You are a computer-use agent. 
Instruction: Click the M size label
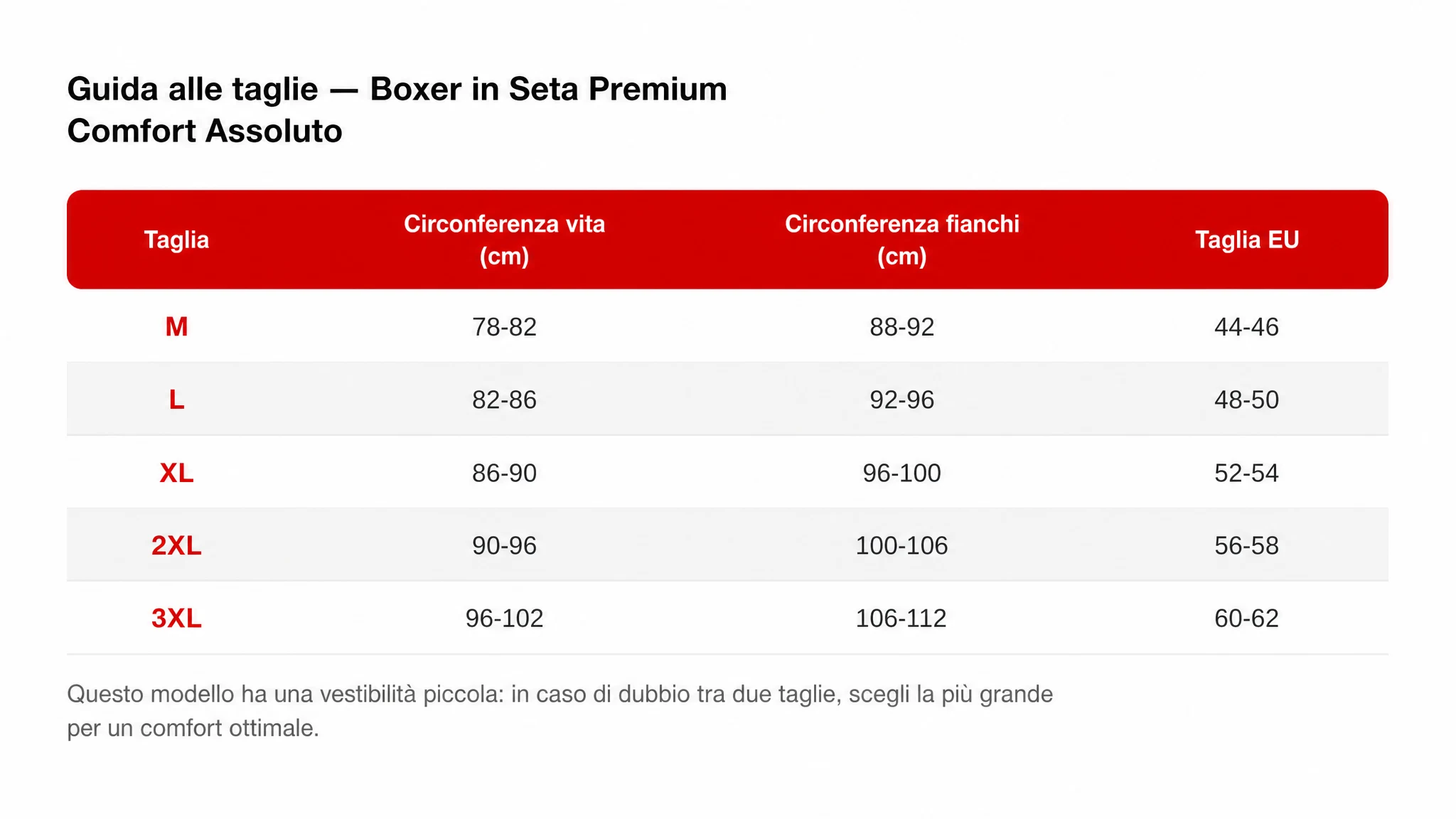176,327
